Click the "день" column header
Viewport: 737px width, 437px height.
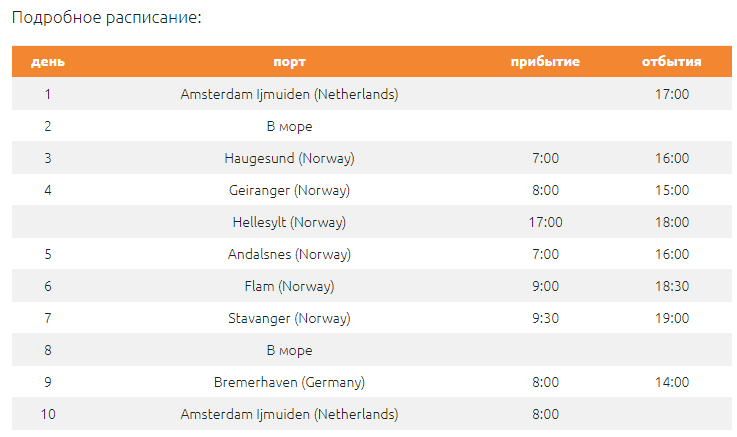point(48,62)
